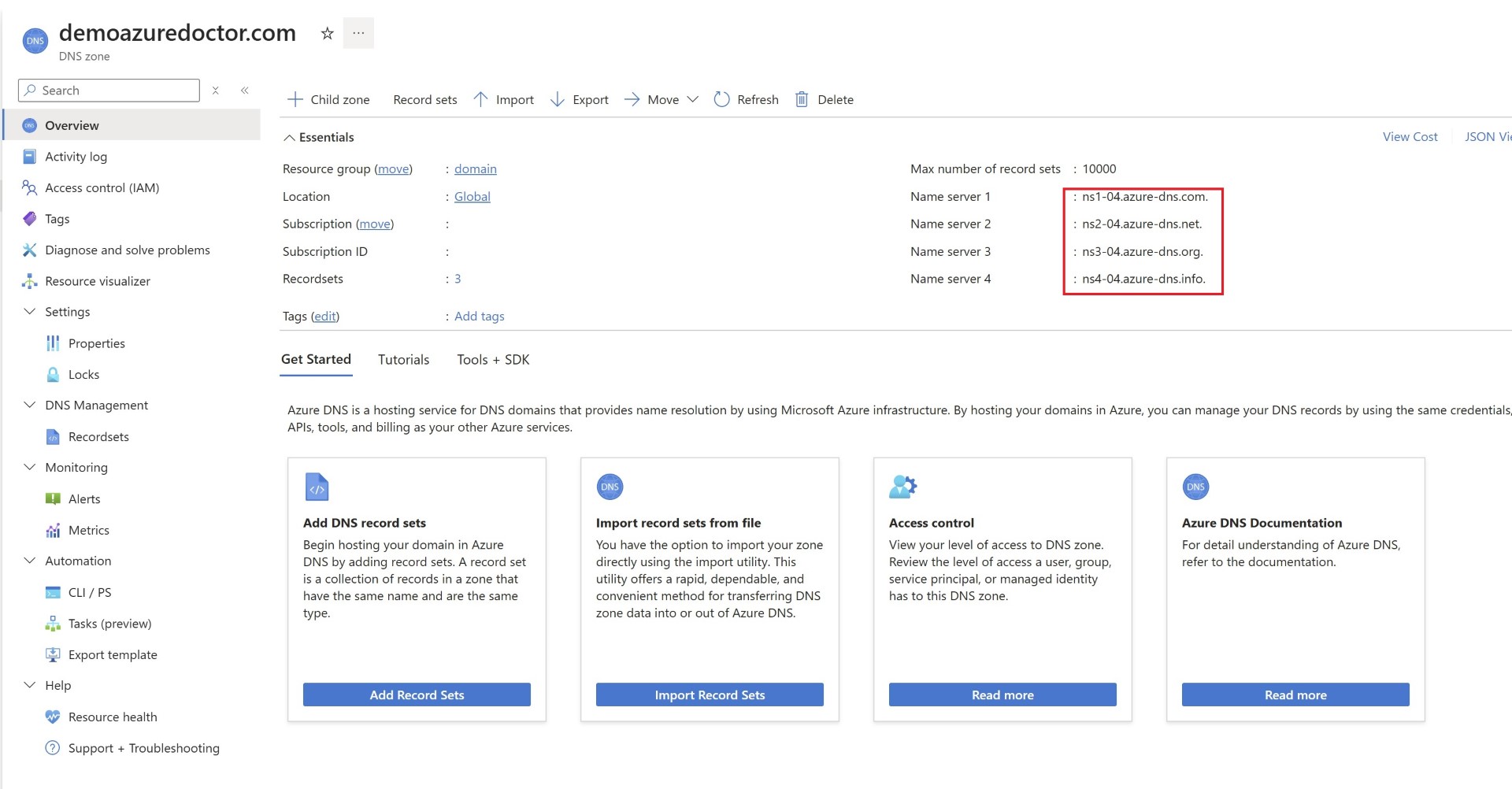Open Record sets from the toolbar
Viewport: 1512px width, 789px height.
[x=425, y=100]
